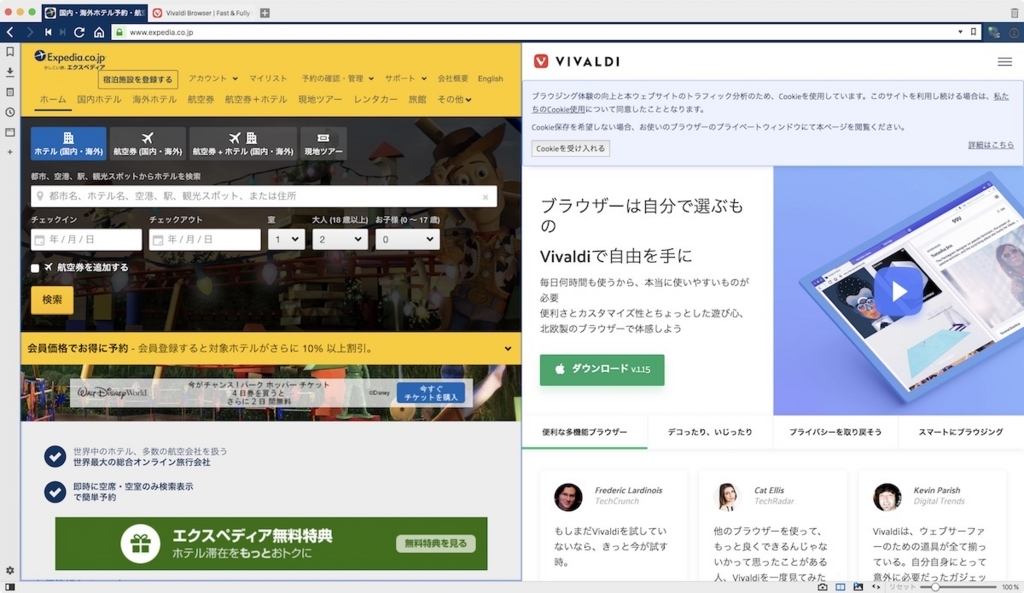1024x593 pixels.
Task: Open the room (室) count dropdown
Action: coord(285,239)
